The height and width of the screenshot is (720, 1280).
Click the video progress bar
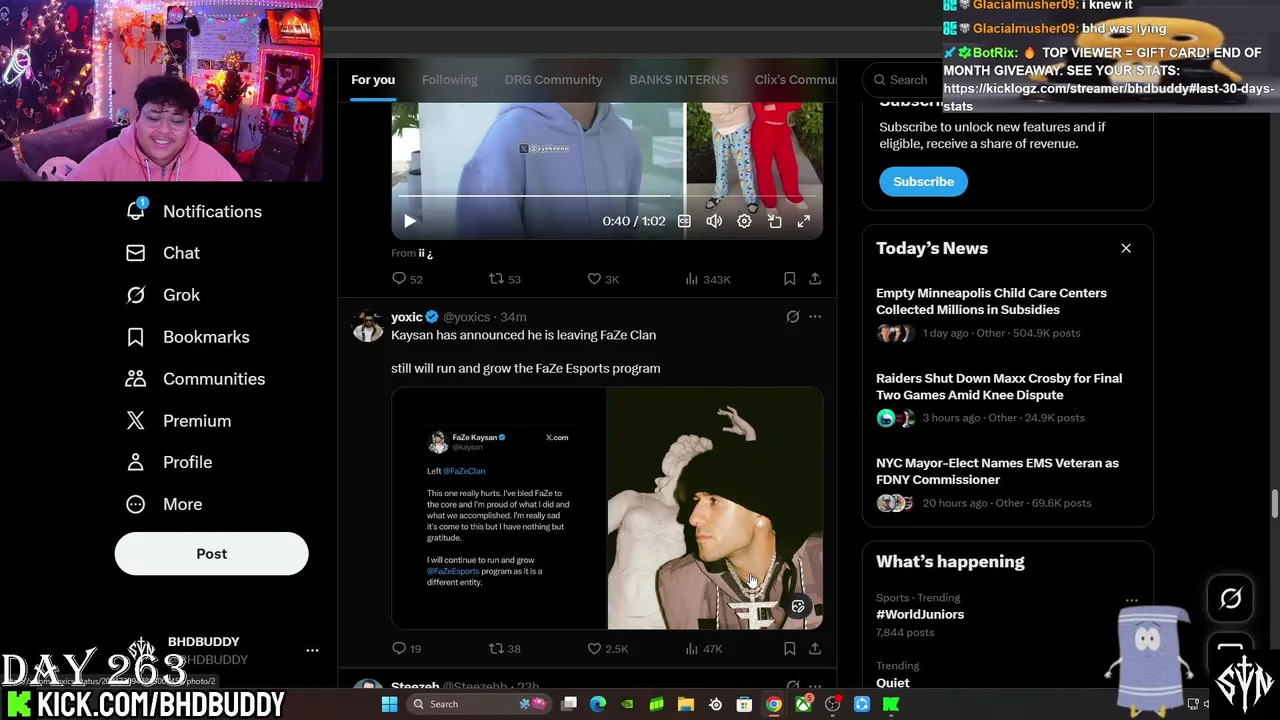point(607,196)
